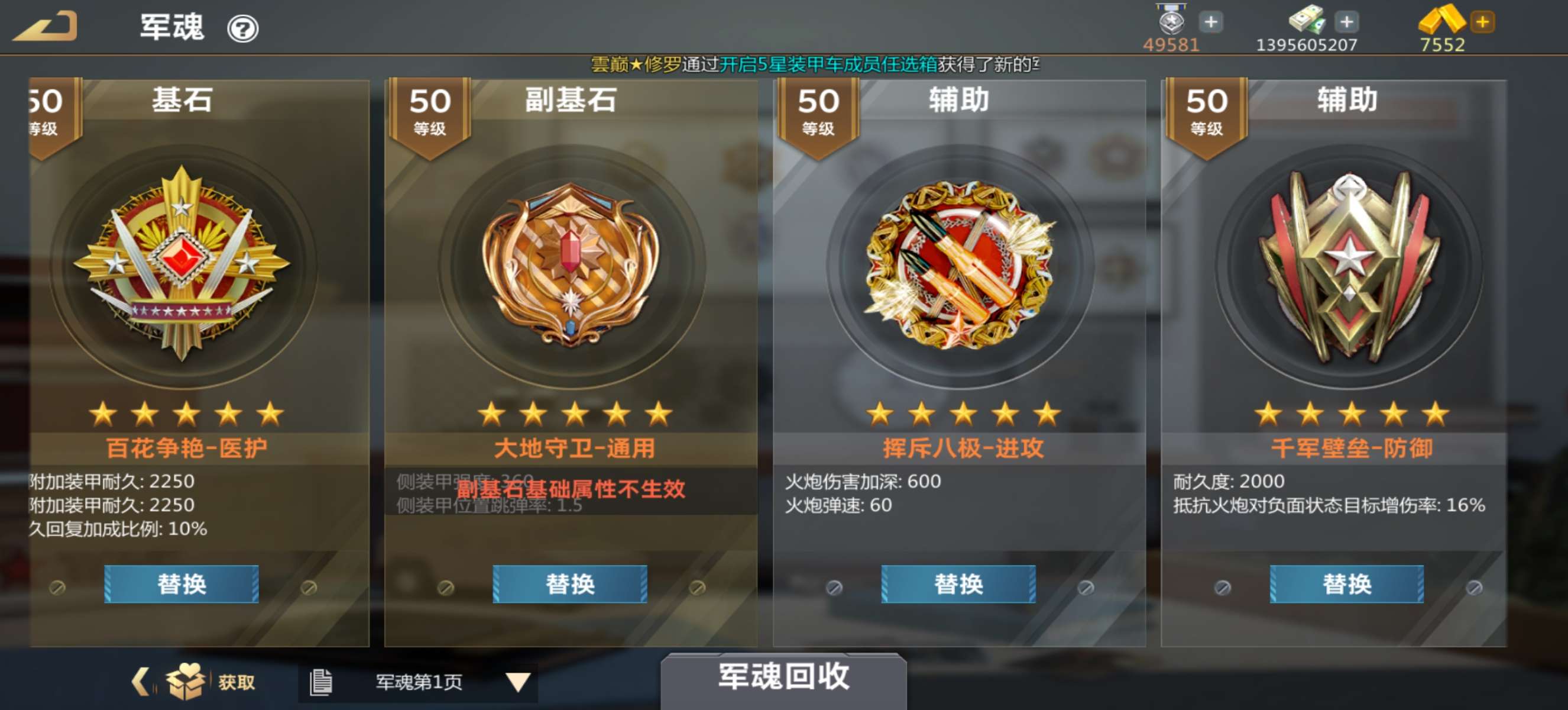
Task: Add medals with the plus icon
Action: click(1211, 22)
